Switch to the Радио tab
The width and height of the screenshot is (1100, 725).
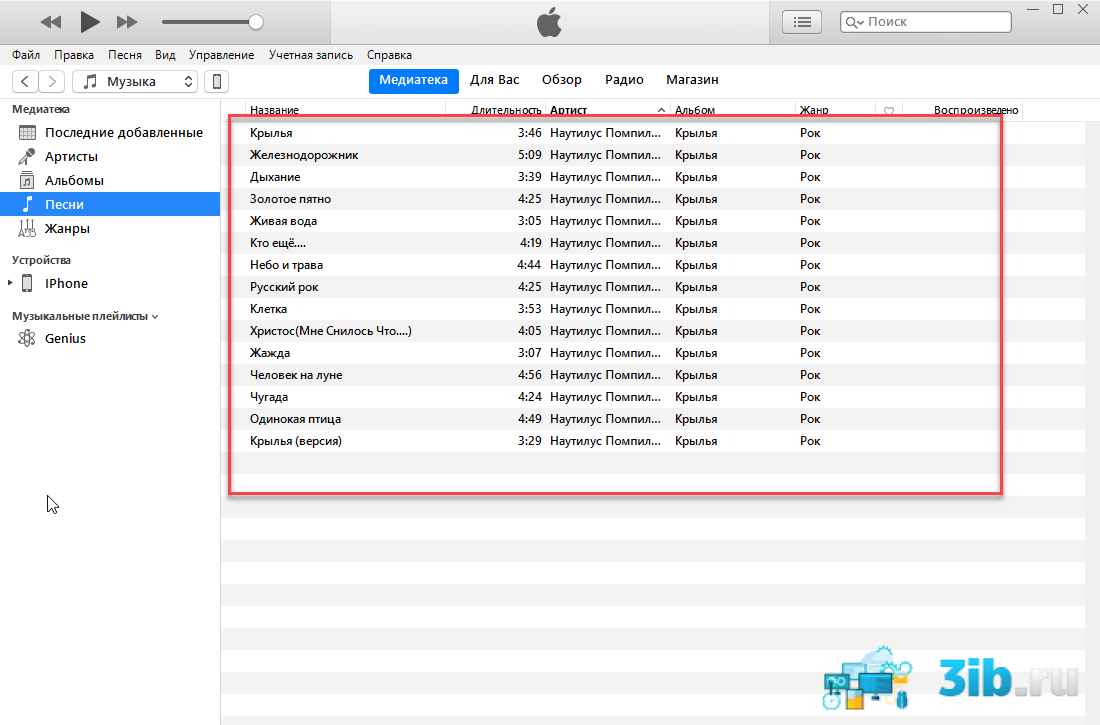coord(624,80)
